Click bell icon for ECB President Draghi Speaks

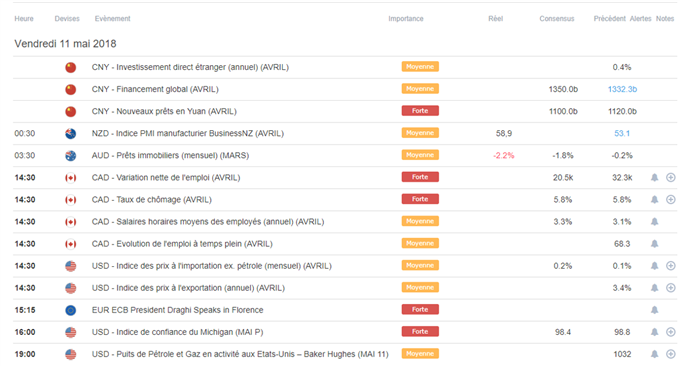(654, 310)
